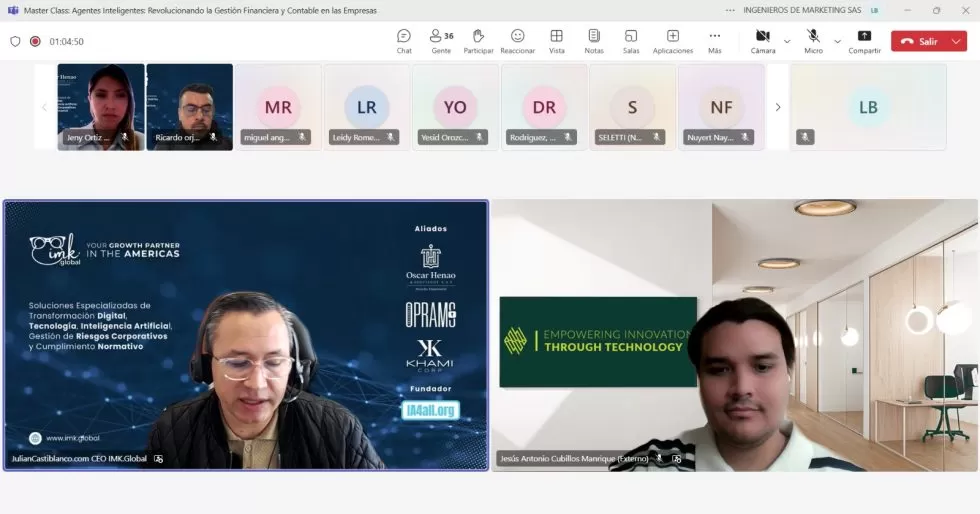Viewport: 980px width, 514px height.
Task: Open the Chat panel
Action: point(404,41)
